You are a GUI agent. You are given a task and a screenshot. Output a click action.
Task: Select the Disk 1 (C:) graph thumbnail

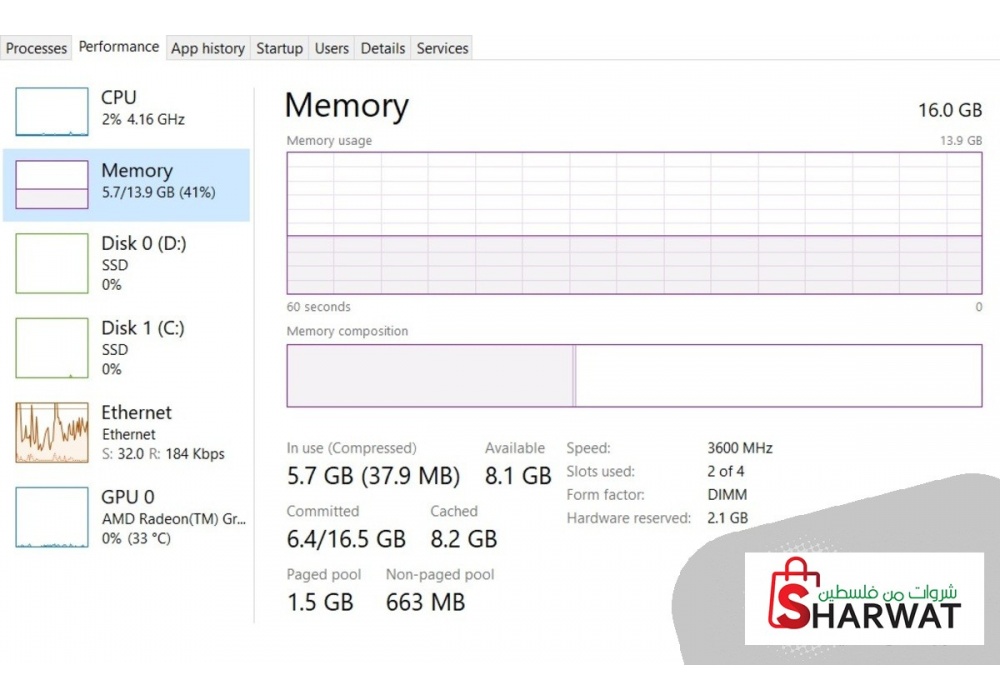point(52,348)
